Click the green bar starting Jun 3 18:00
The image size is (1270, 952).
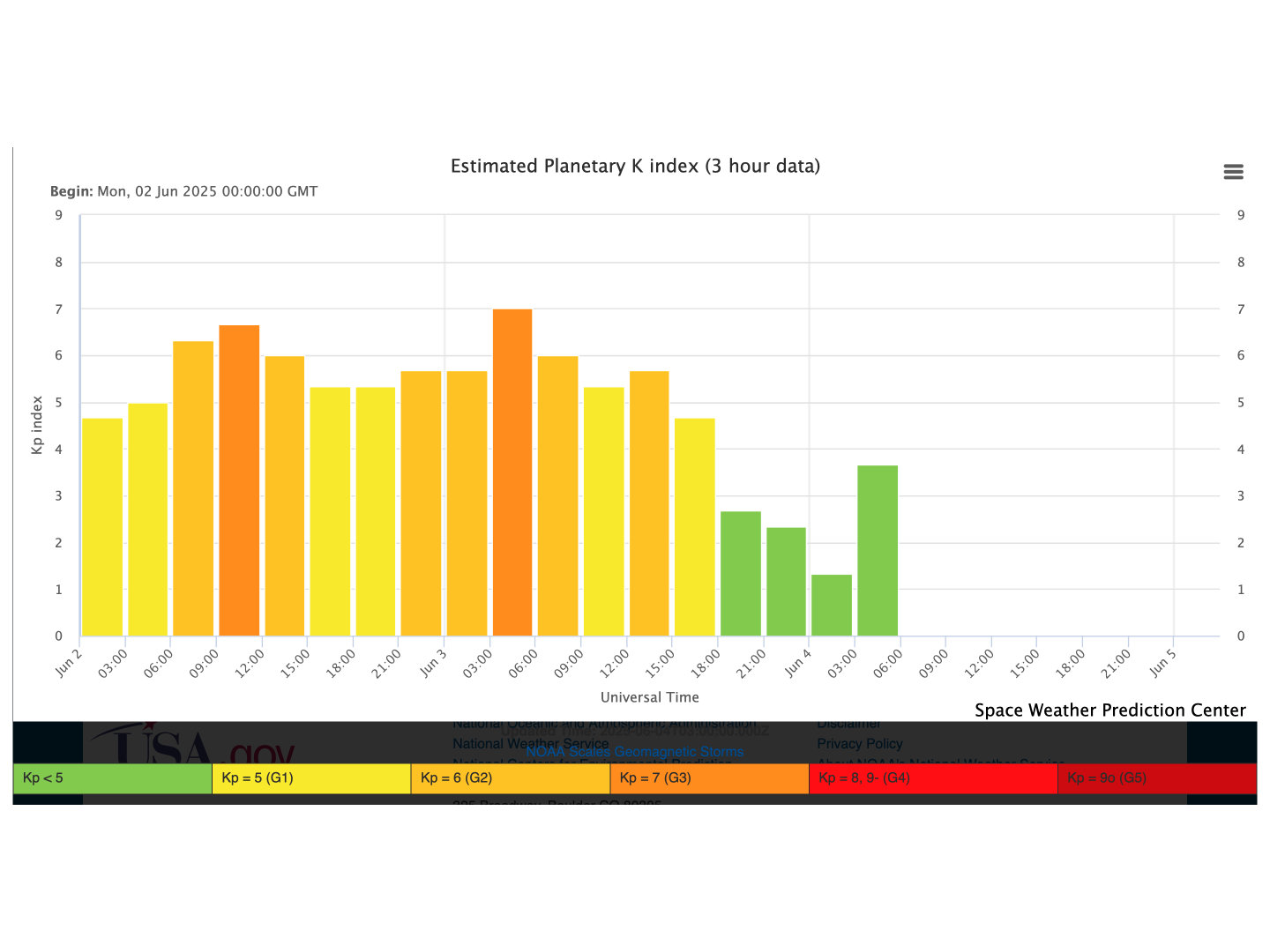point(741,574)
